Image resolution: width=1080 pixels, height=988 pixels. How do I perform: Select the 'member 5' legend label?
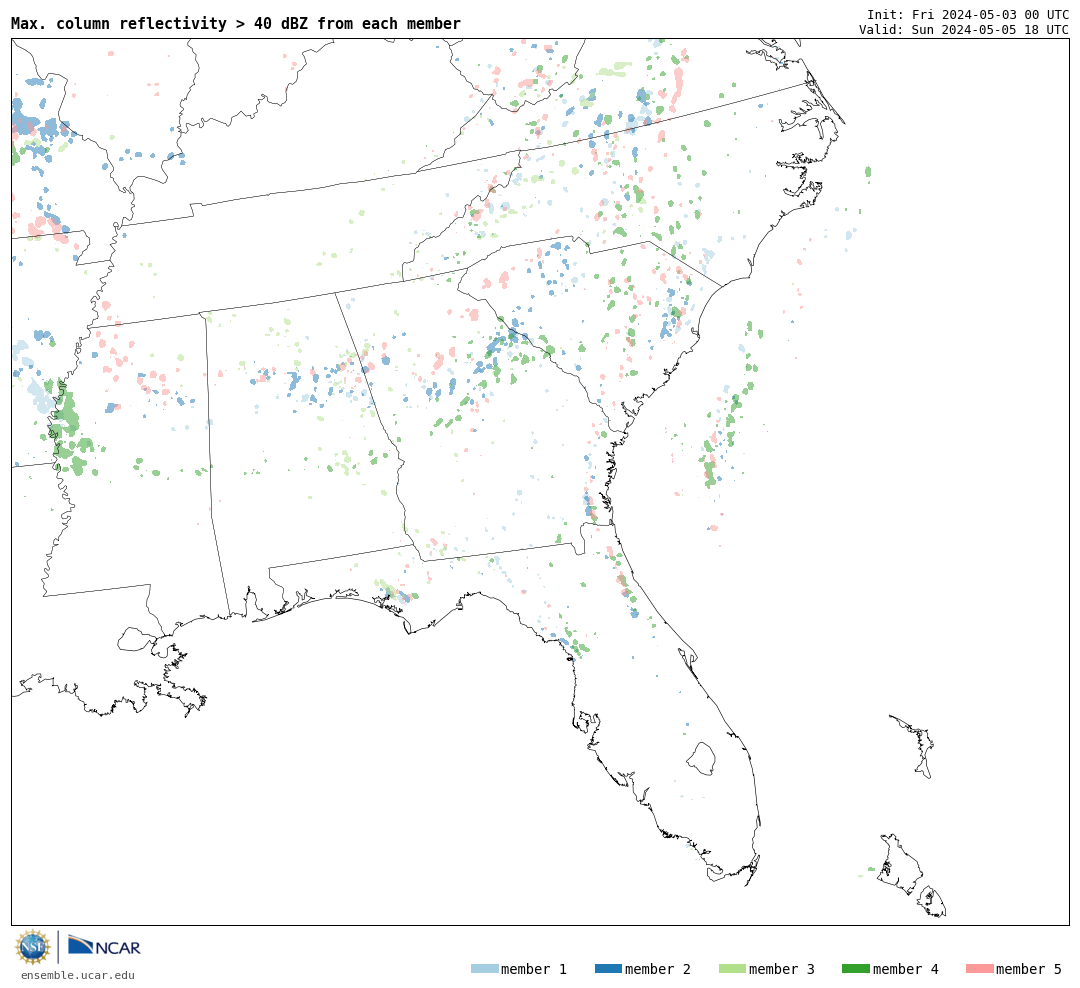click(x=1029, y=969)
